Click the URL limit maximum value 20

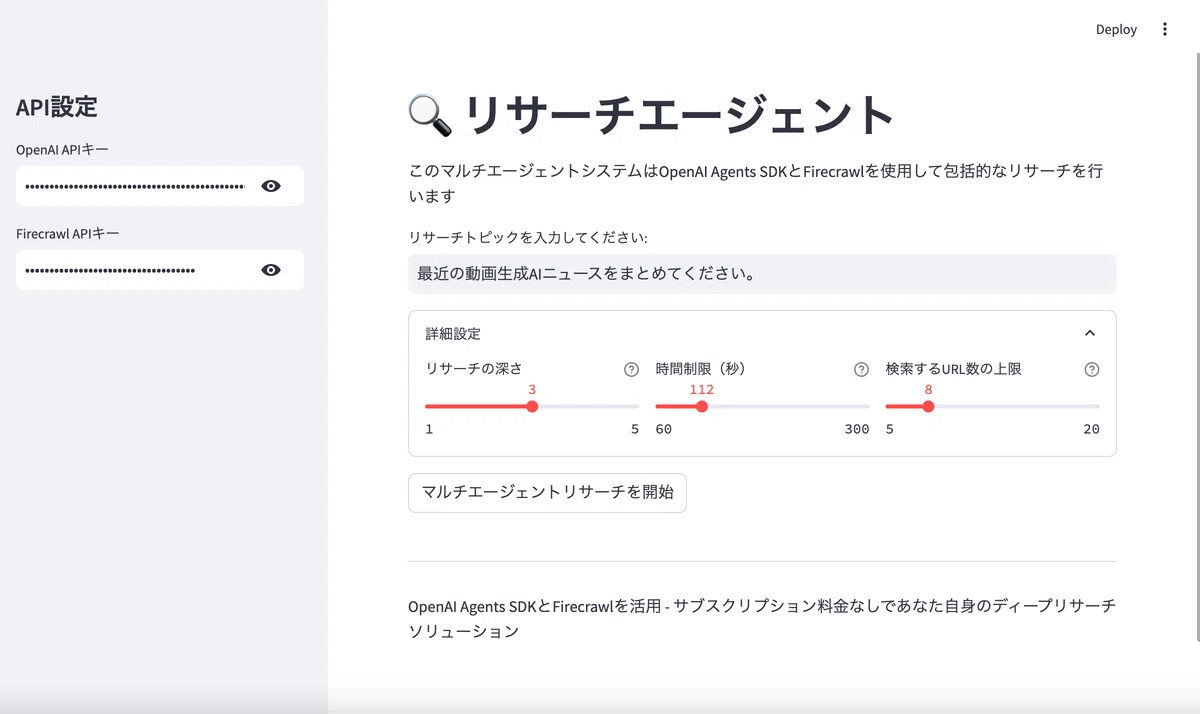pos(1091,429)
